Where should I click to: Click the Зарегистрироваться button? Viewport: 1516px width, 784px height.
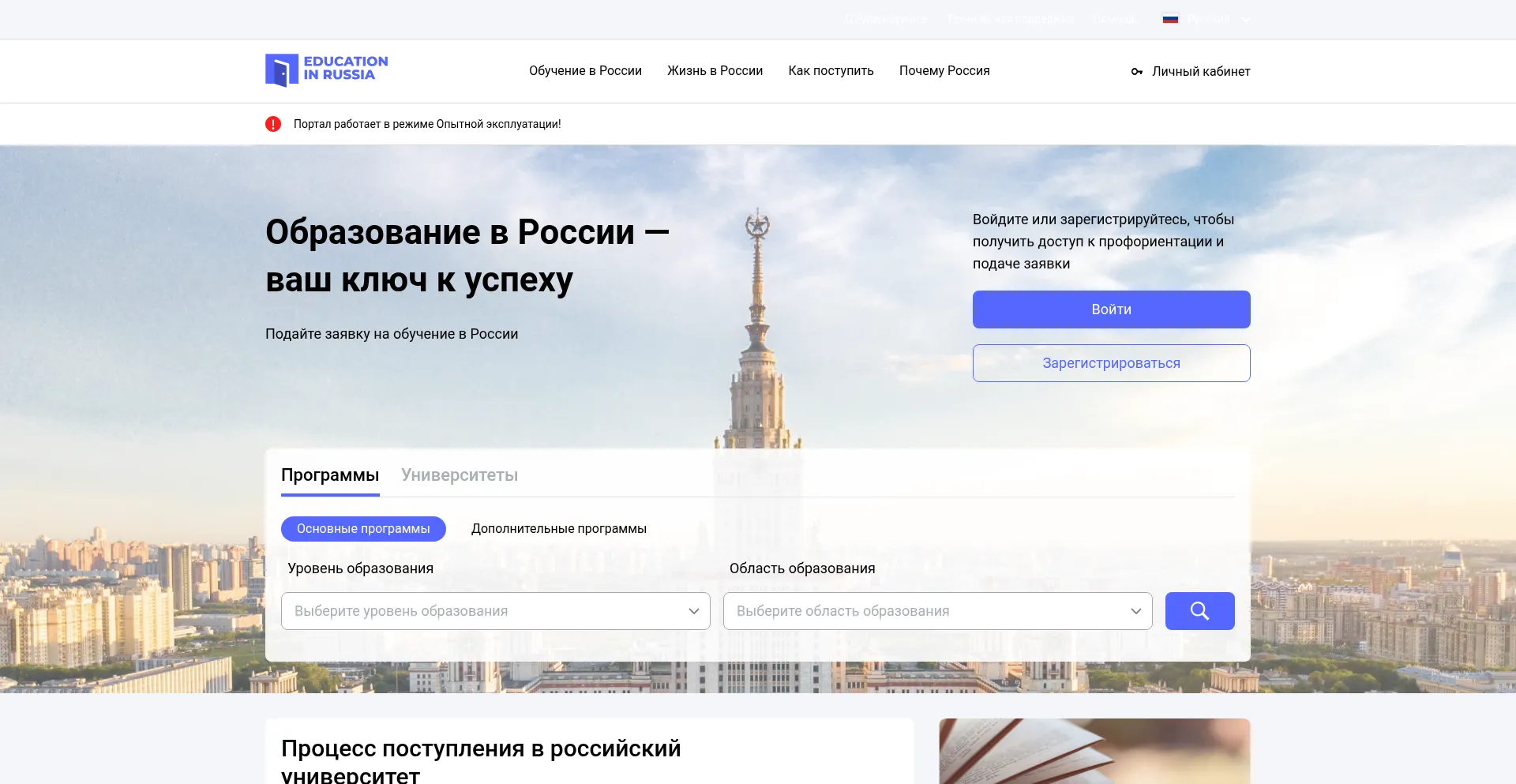click(x=1111, y=363)
